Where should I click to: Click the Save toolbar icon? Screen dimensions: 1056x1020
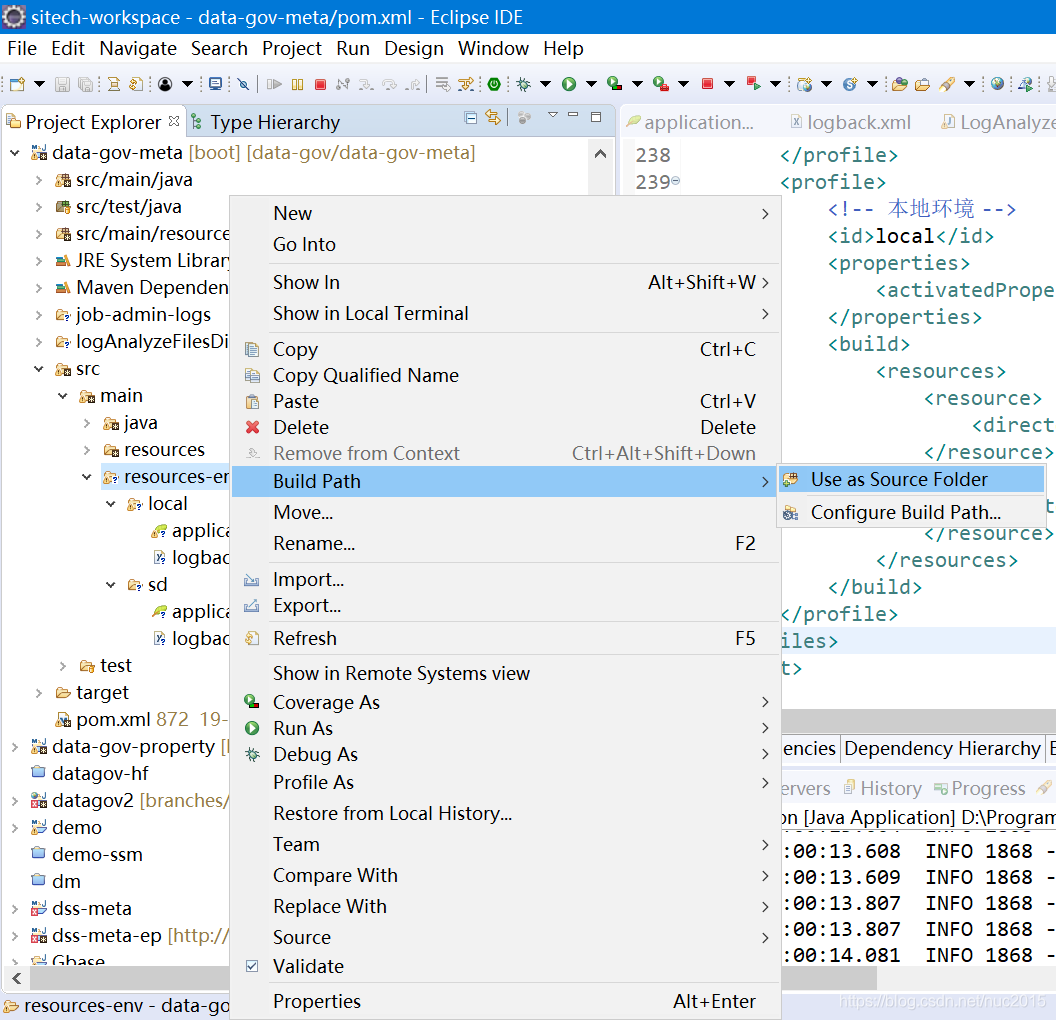tap(62, 84)
